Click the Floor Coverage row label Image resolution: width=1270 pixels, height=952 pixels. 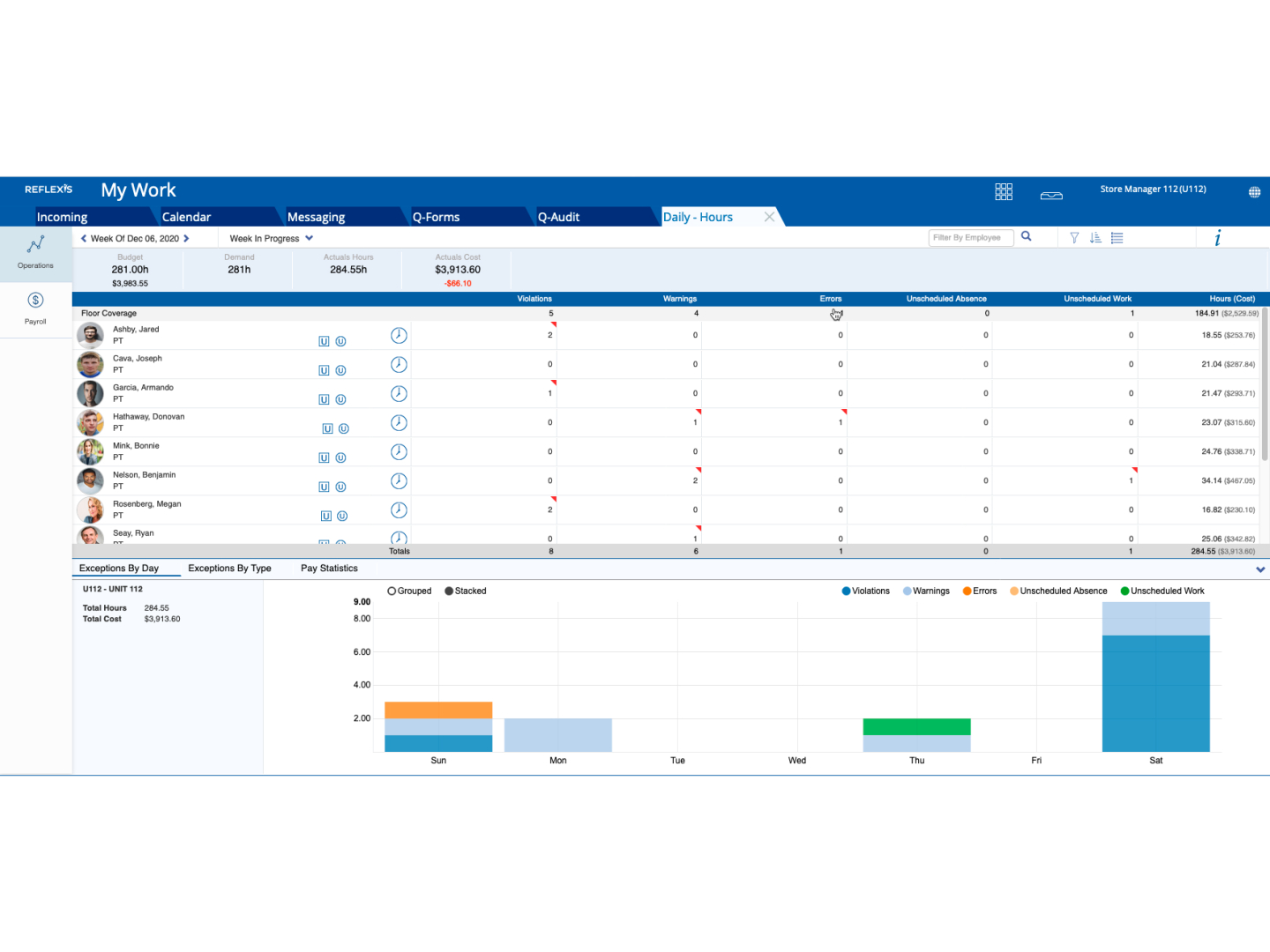pyautogui.click(x=108, y=314)
